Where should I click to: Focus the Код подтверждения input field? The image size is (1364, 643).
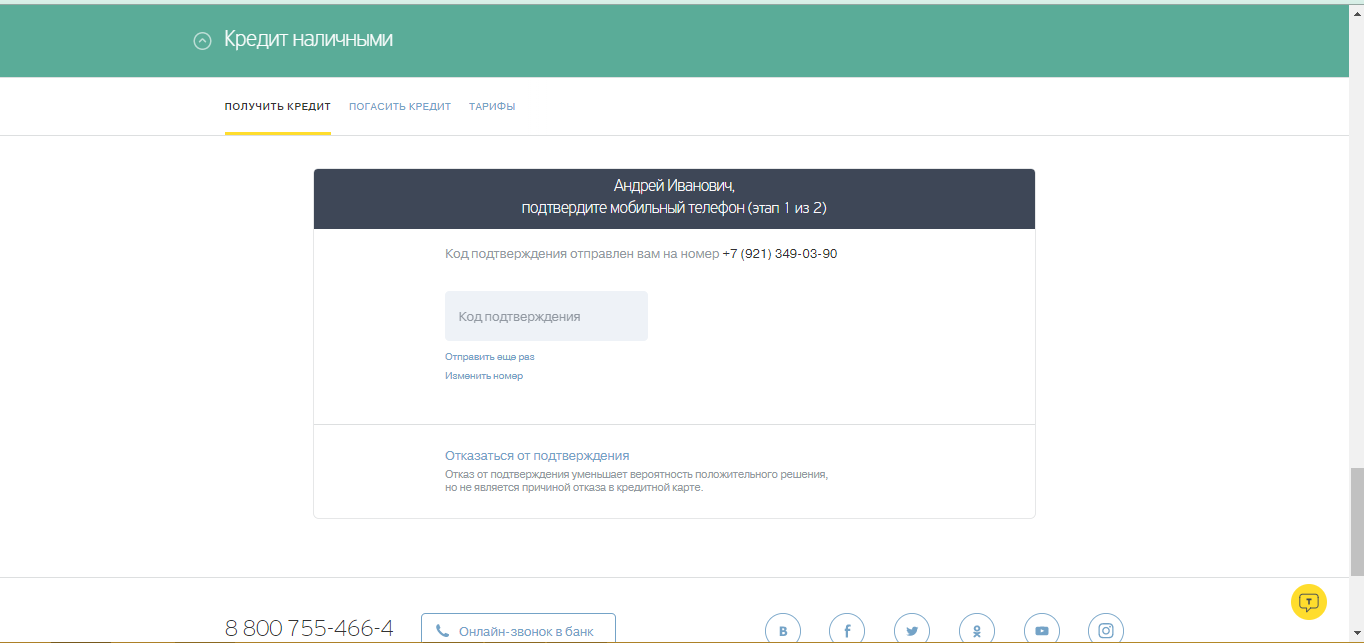(x=546, y=316)
